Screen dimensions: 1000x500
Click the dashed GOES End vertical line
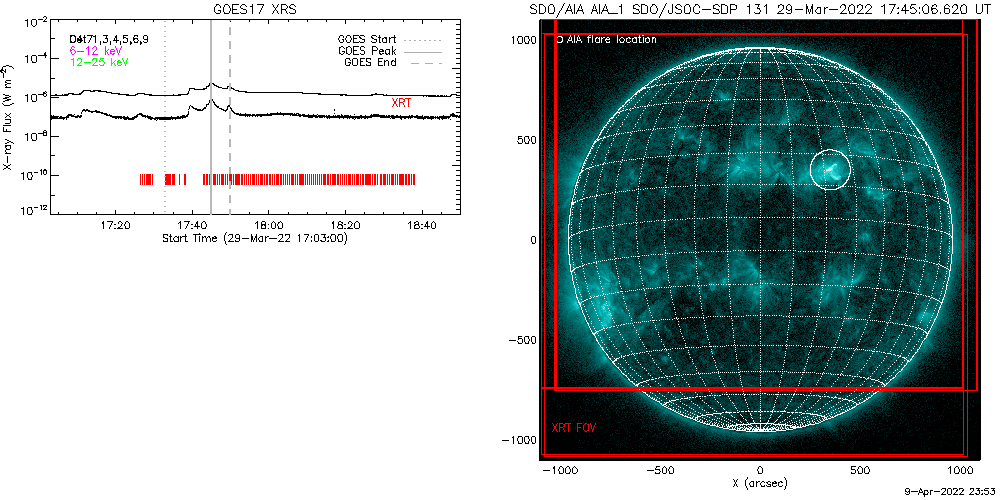coord(230,117)
